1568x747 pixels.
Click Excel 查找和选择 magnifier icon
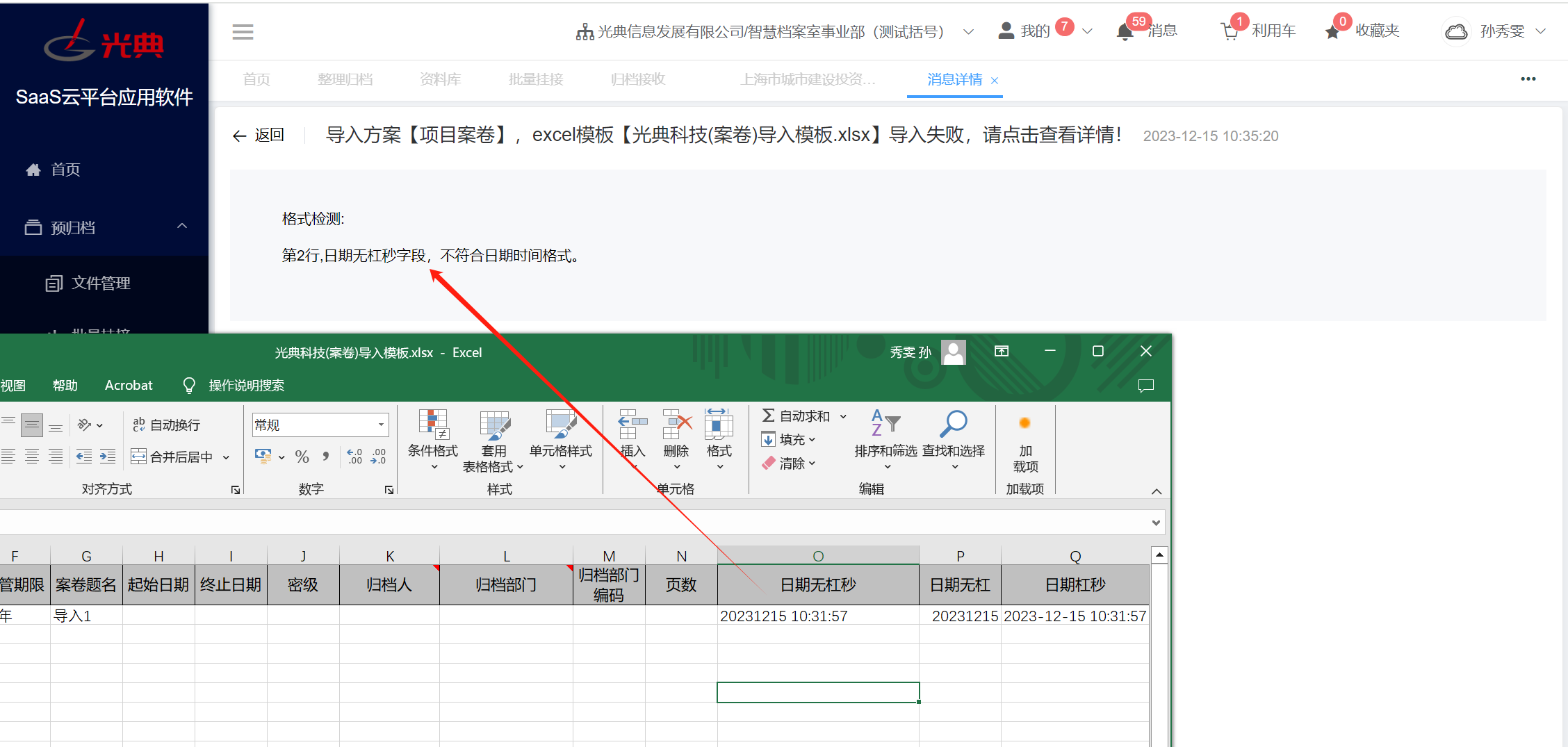point(954,423)
